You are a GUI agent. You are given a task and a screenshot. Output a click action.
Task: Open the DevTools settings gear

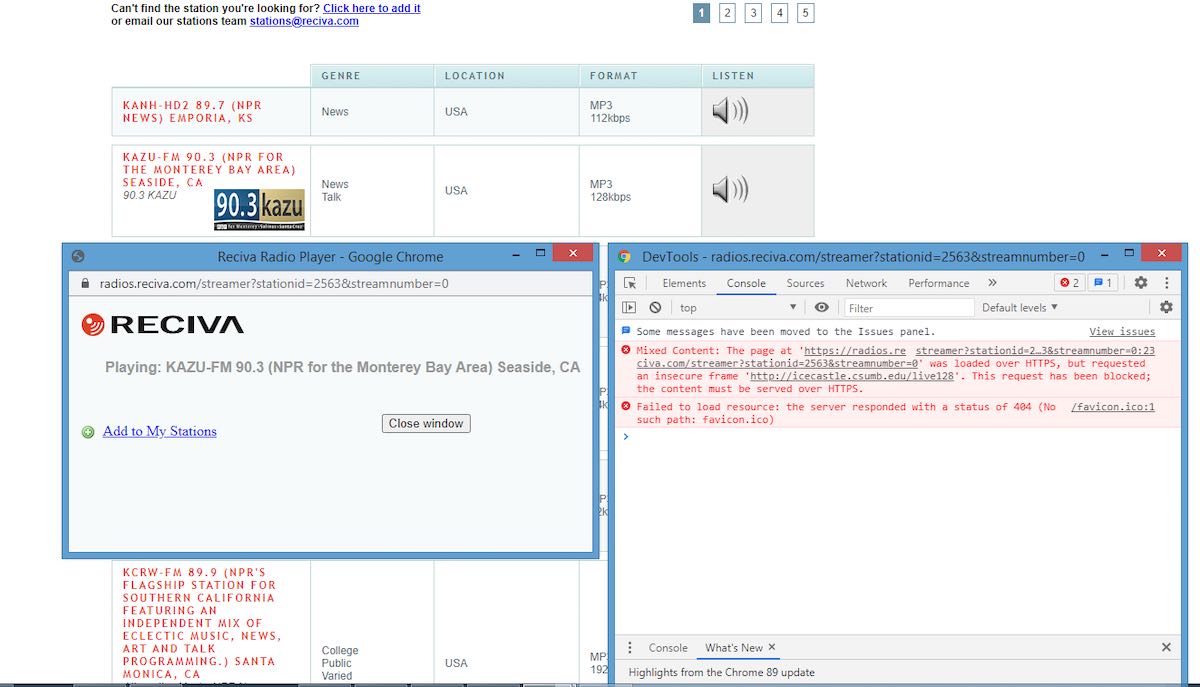pos(1141,283)
